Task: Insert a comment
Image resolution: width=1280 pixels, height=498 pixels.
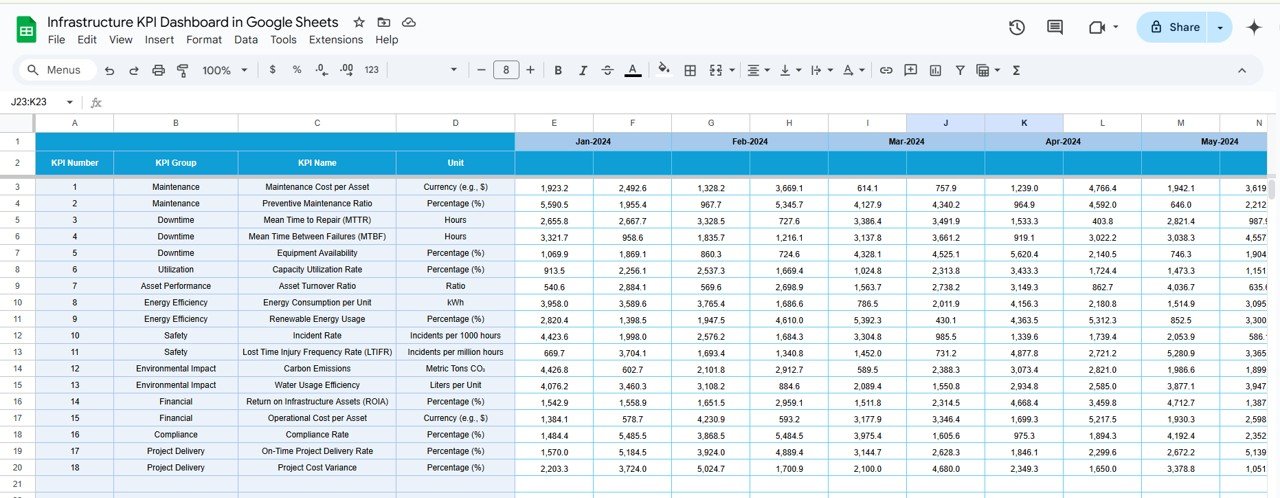Action: [x=911, y=70]
